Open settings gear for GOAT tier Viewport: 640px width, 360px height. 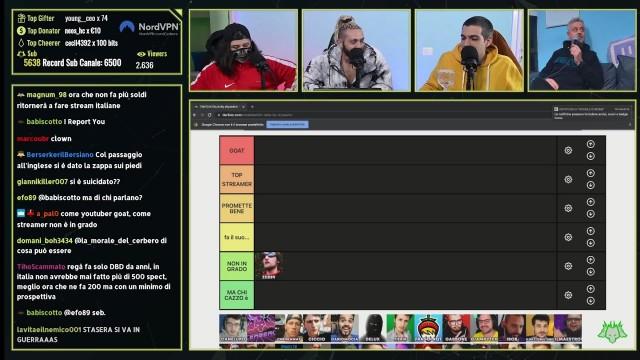point(568,151)
